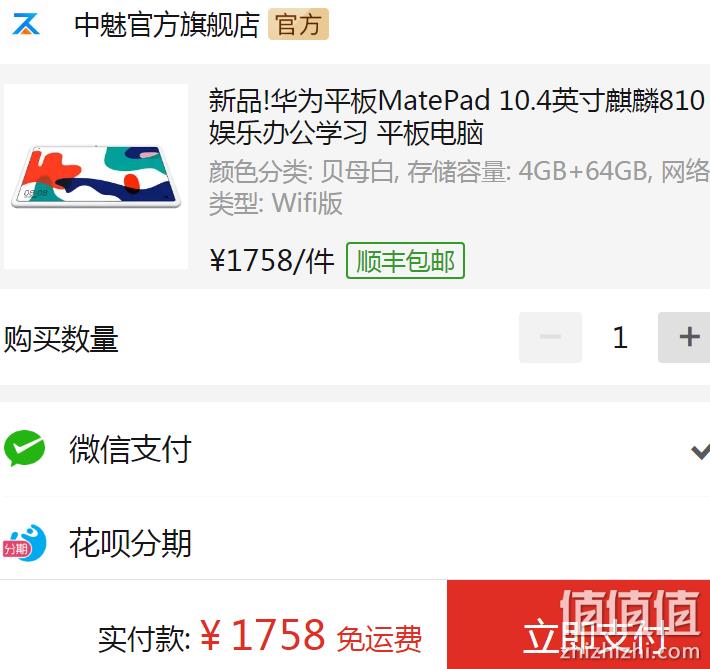Decrease the quantity with the minus button
This screenshot has width=710, height=669.
(550, 337)
